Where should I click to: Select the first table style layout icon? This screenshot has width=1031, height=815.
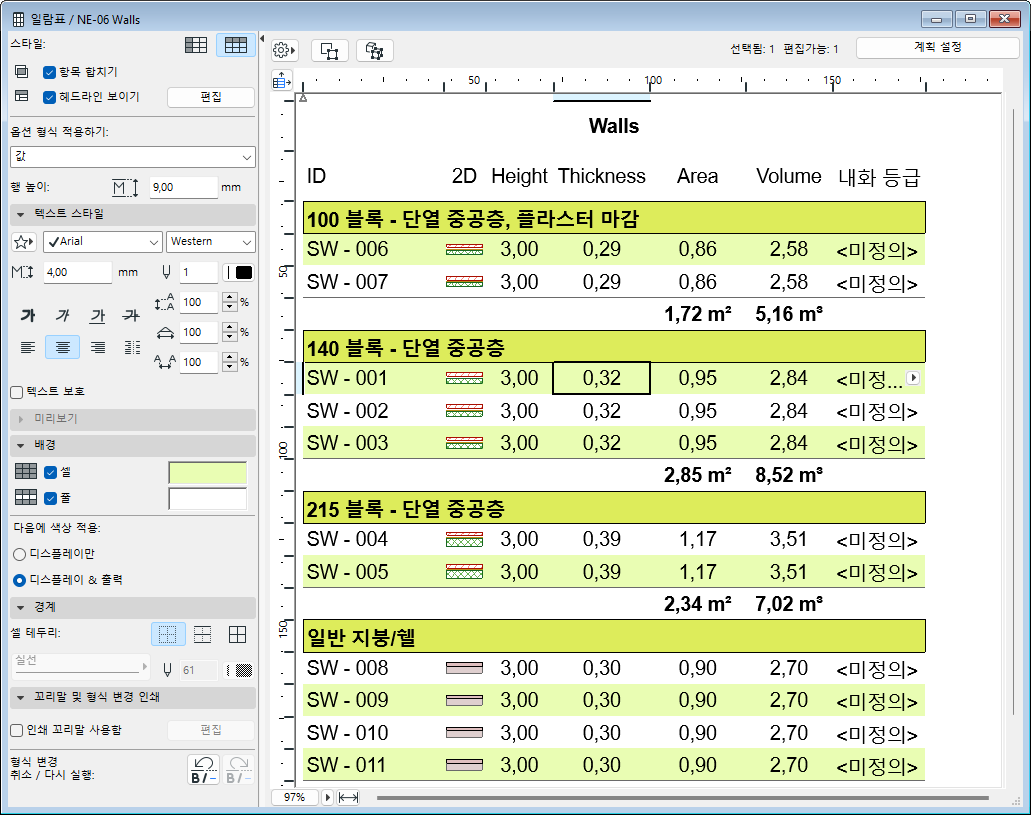196,45
